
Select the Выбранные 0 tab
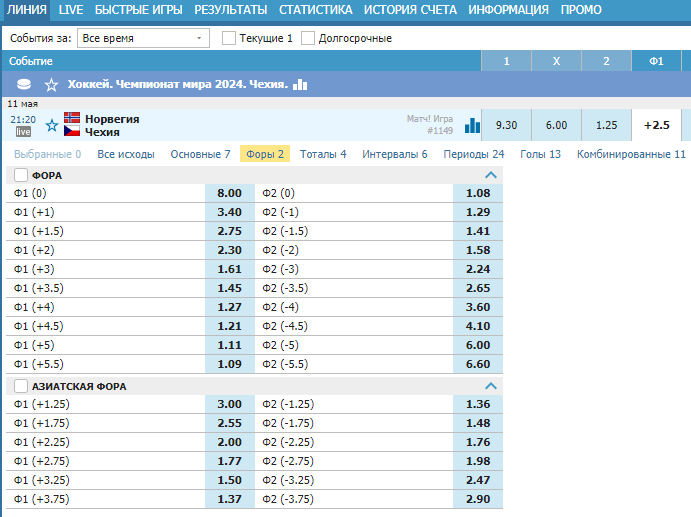click(x=48, y=154)
